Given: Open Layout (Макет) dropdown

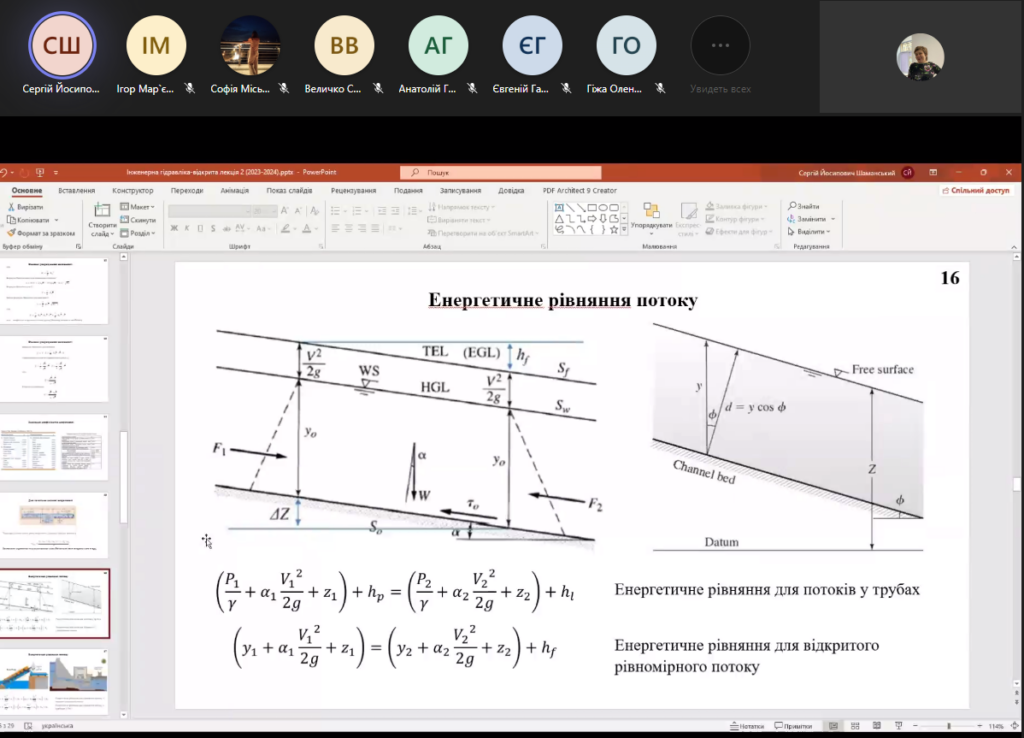Looking at the screenshot, I should (x=138, y=207).
